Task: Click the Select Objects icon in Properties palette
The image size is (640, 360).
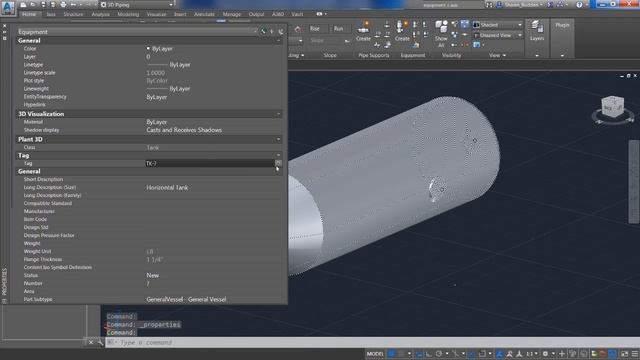Action: tap(272, 31)
